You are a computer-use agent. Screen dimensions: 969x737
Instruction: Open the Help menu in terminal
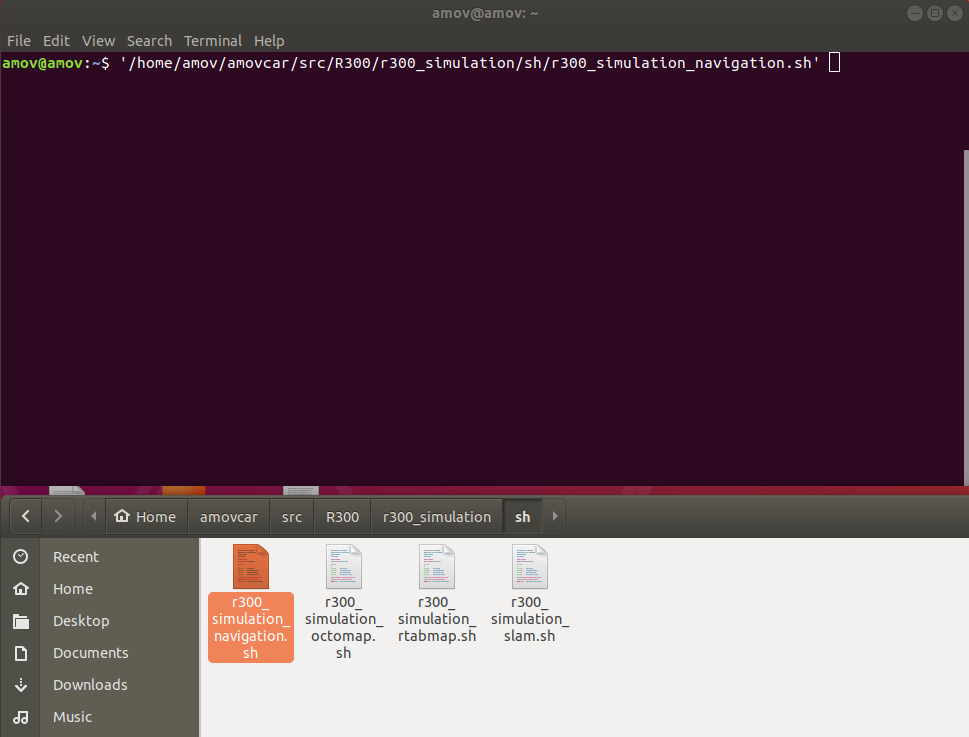[269, 41]
